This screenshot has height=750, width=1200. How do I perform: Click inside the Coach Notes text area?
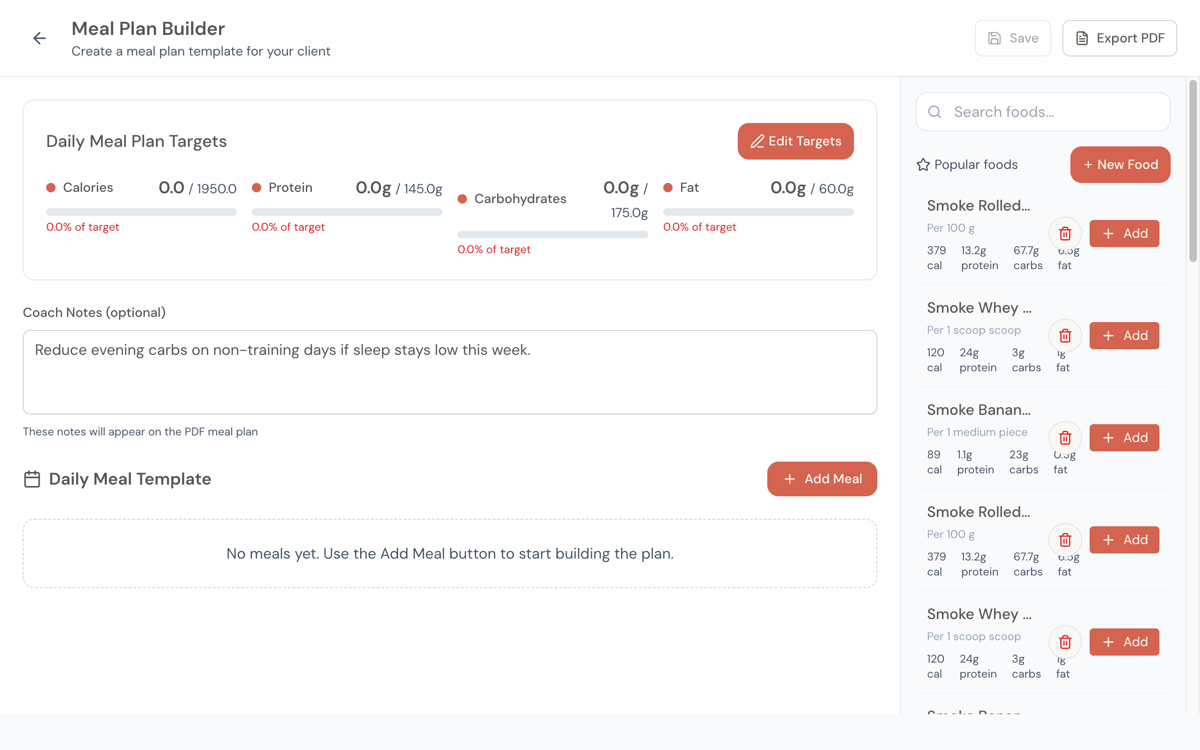[x=450, y=370]
